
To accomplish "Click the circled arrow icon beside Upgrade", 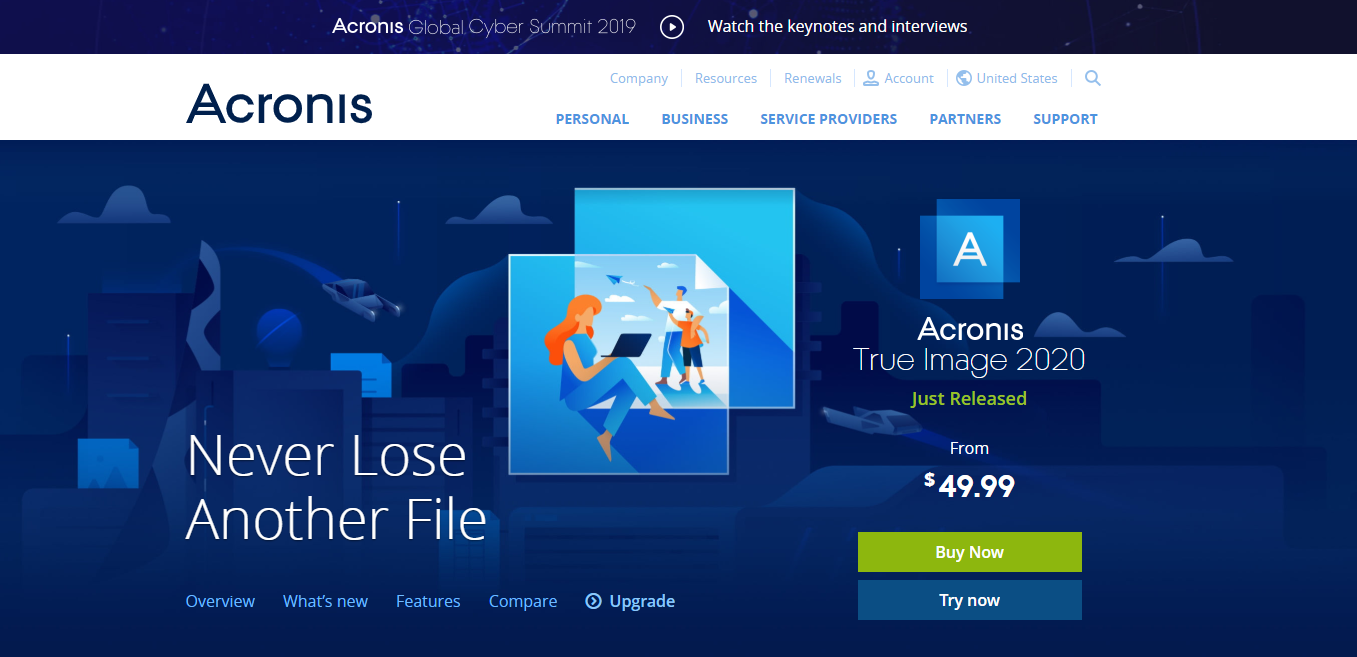I will 593,601.
